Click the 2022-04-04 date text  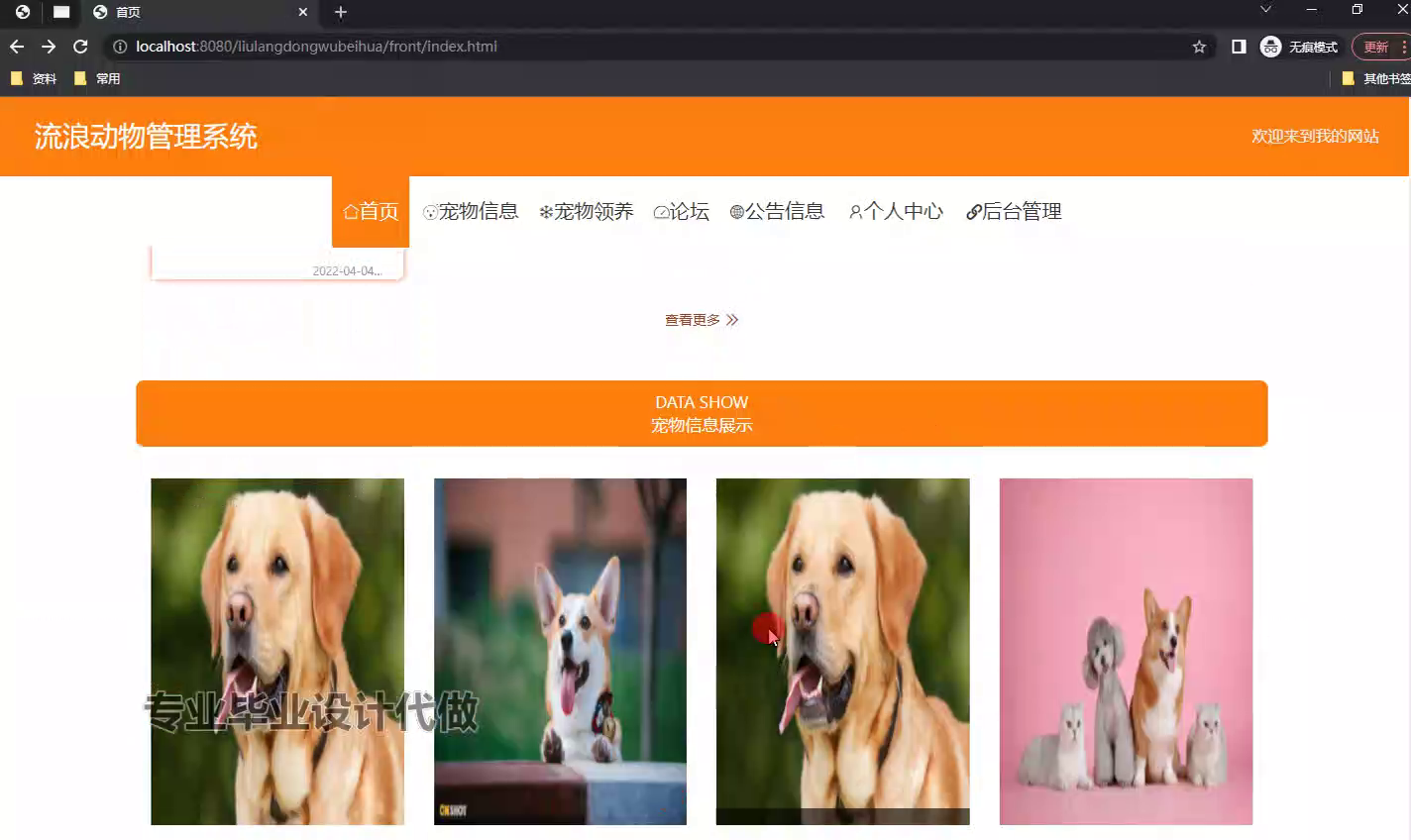tap(347, 271)
